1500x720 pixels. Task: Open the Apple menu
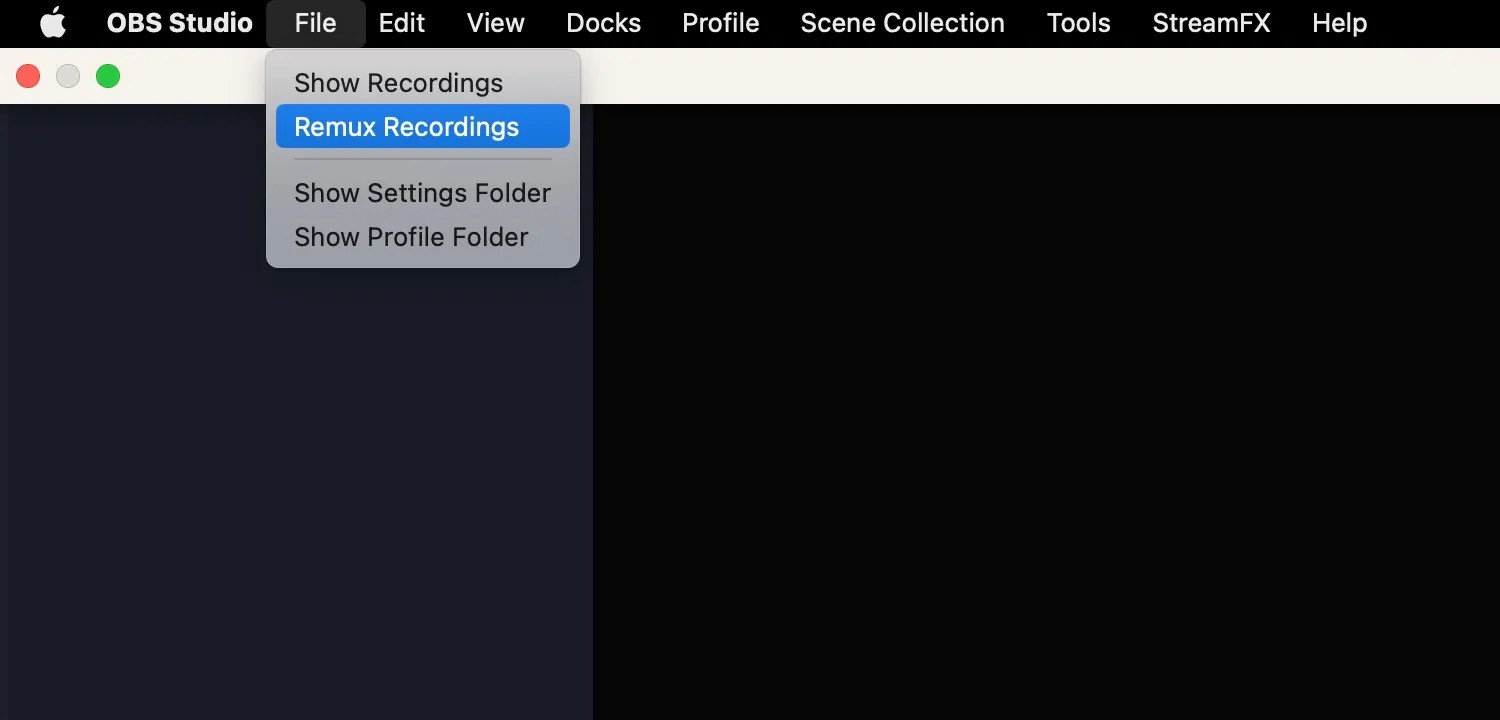coord(52,23)
